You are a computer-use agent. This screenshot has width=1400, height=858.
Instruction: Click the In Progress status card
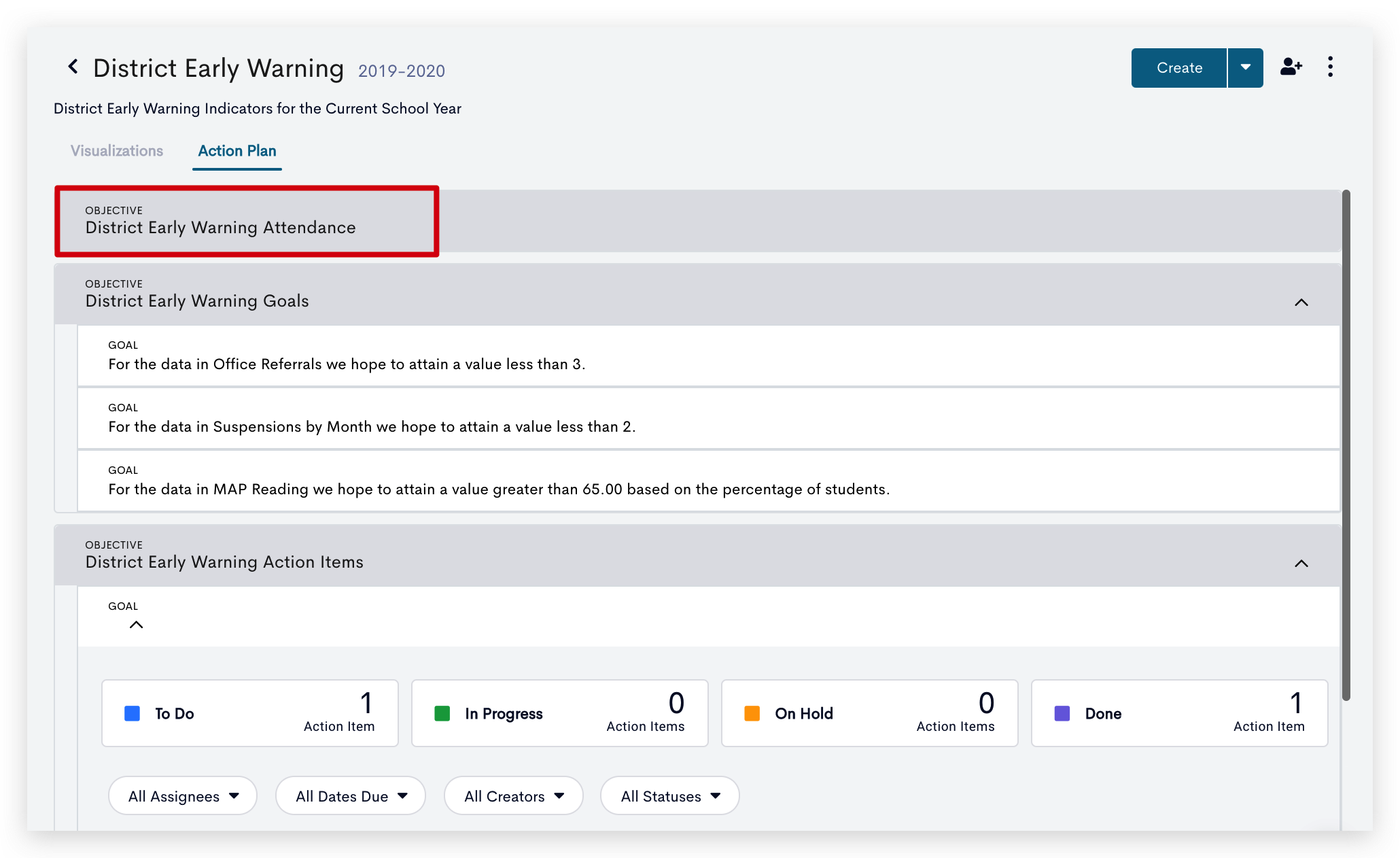click(x=560, y=713)
